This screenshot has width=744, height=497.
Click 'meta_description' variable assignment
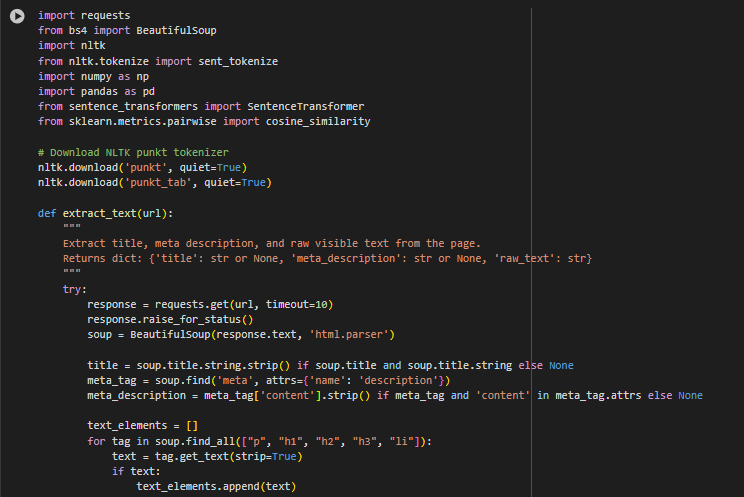(x=137, y=395)
